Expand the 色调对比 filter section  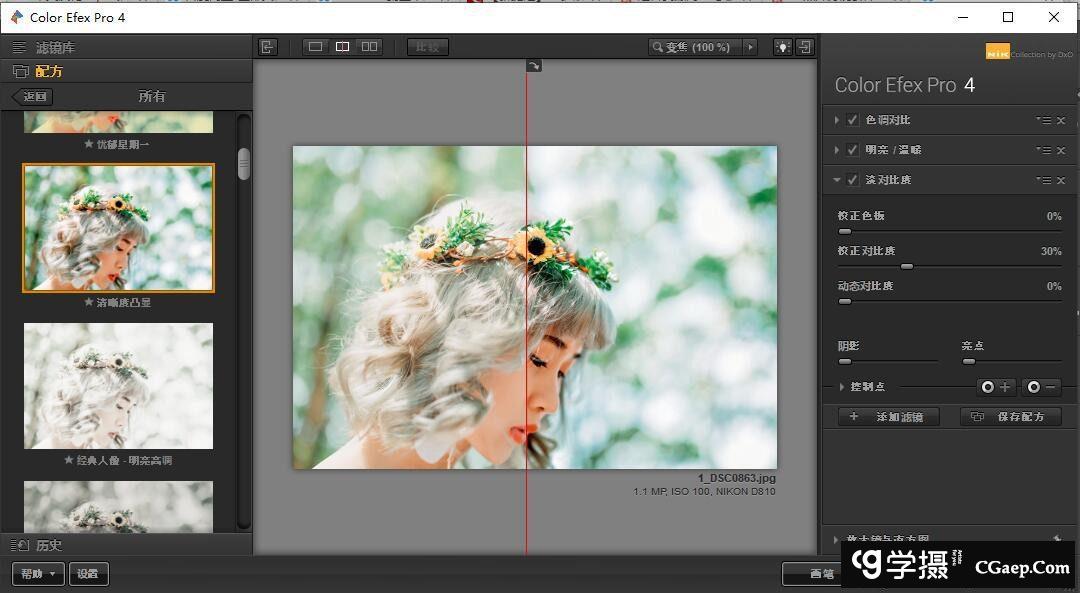(837, 120)
